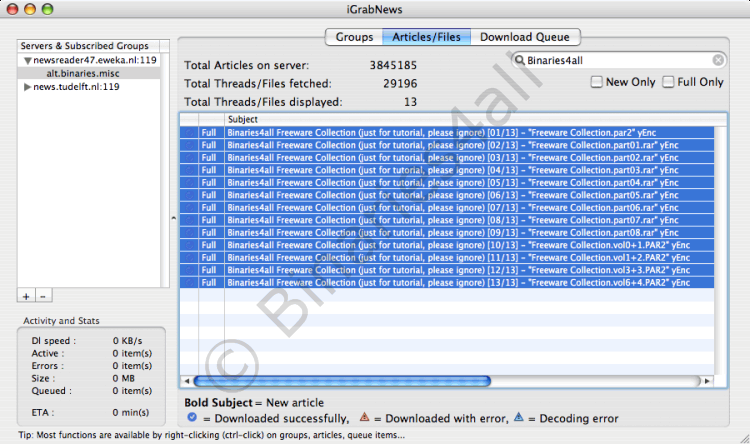Select the vol3+3.PAR2 [12/13] article row
Screen dimensions: 750x444
pos(447,270)
